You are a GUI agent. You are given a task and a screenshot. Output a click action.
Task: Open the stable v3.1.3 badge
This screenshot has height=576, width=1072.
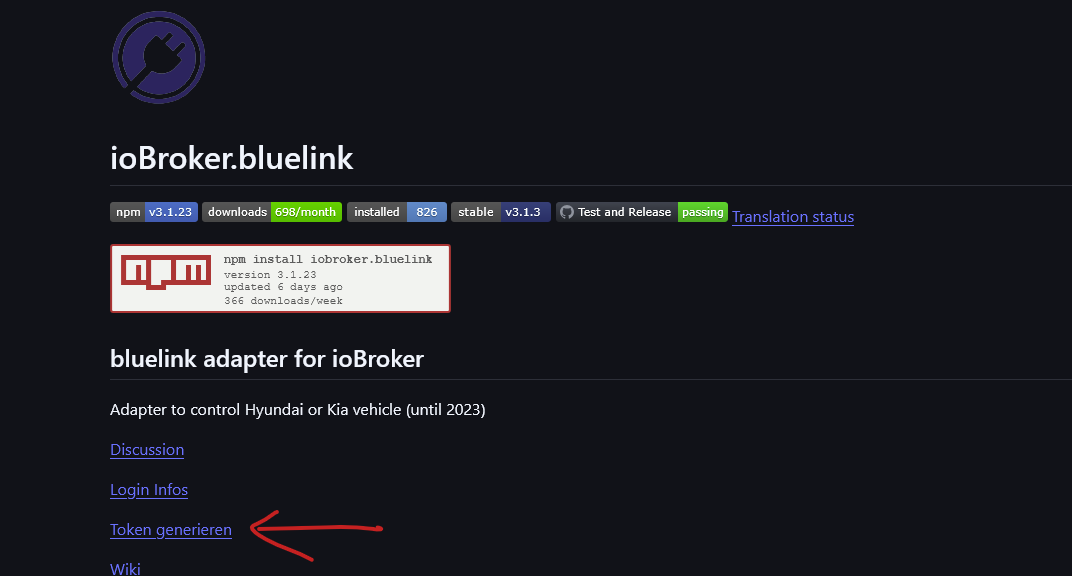[500, 212]
